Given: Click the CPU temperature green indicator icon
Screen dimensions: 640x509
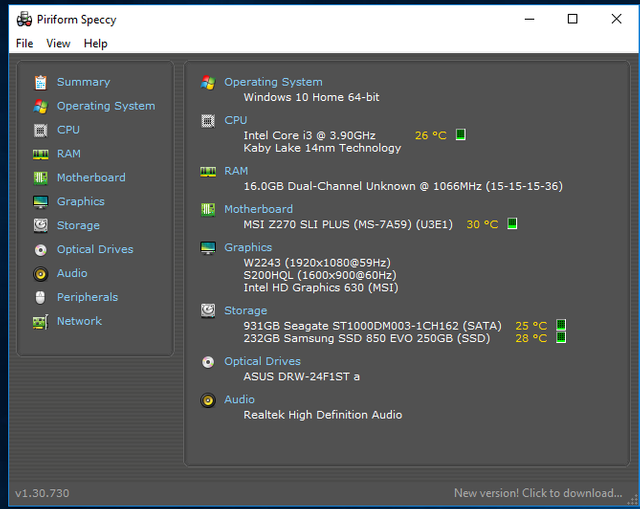Looking at the screenshot, I should 460,134.
